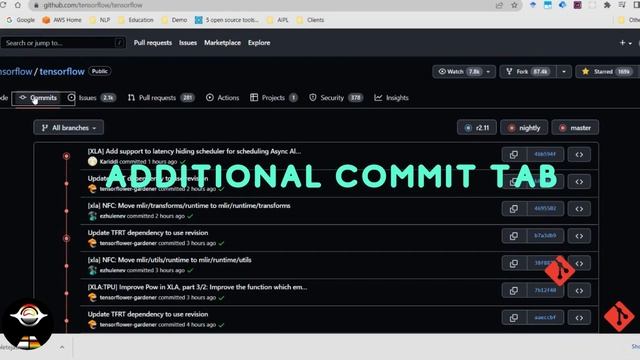This screenshot has height=360, width=640.
Task: Open ezhulenev author link on mlir/utils commit
Action: click(113, 270)
